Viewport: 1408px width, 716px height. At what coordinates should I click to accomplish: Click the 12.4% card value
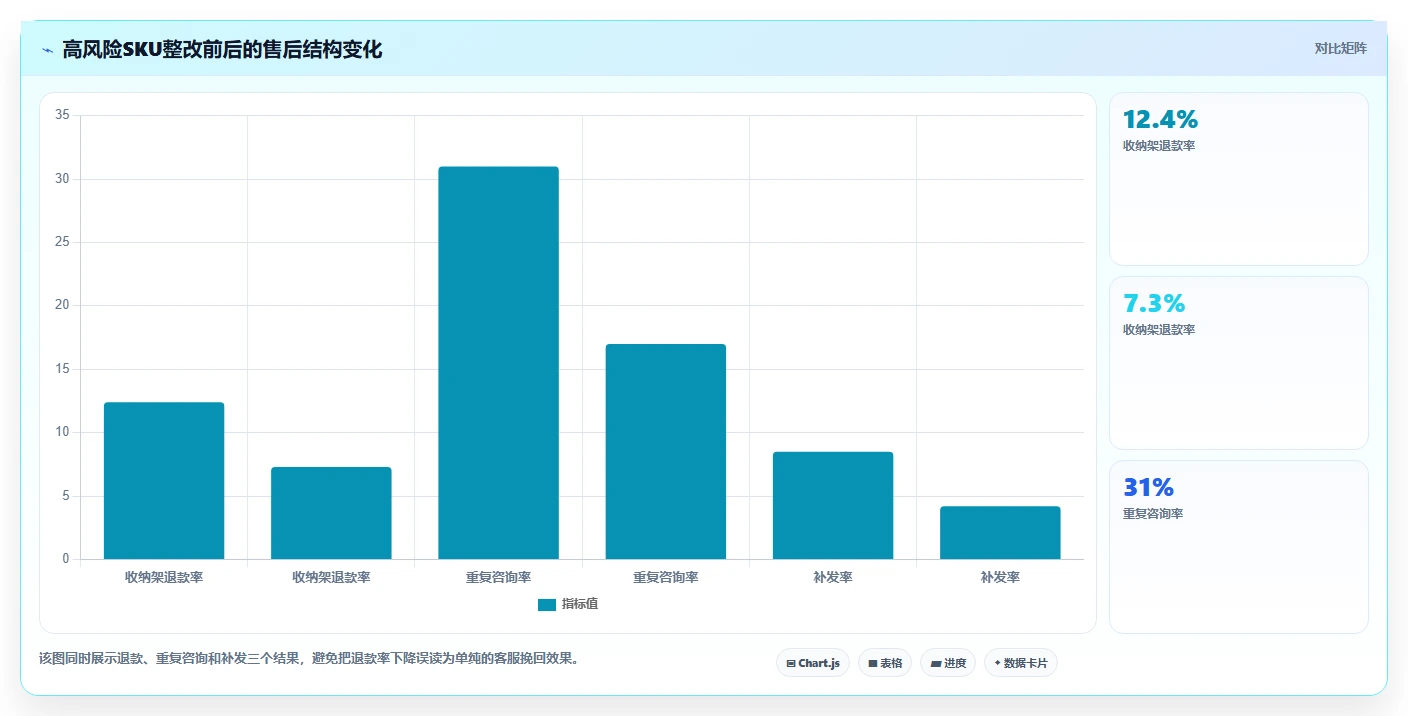point(1160,120)
